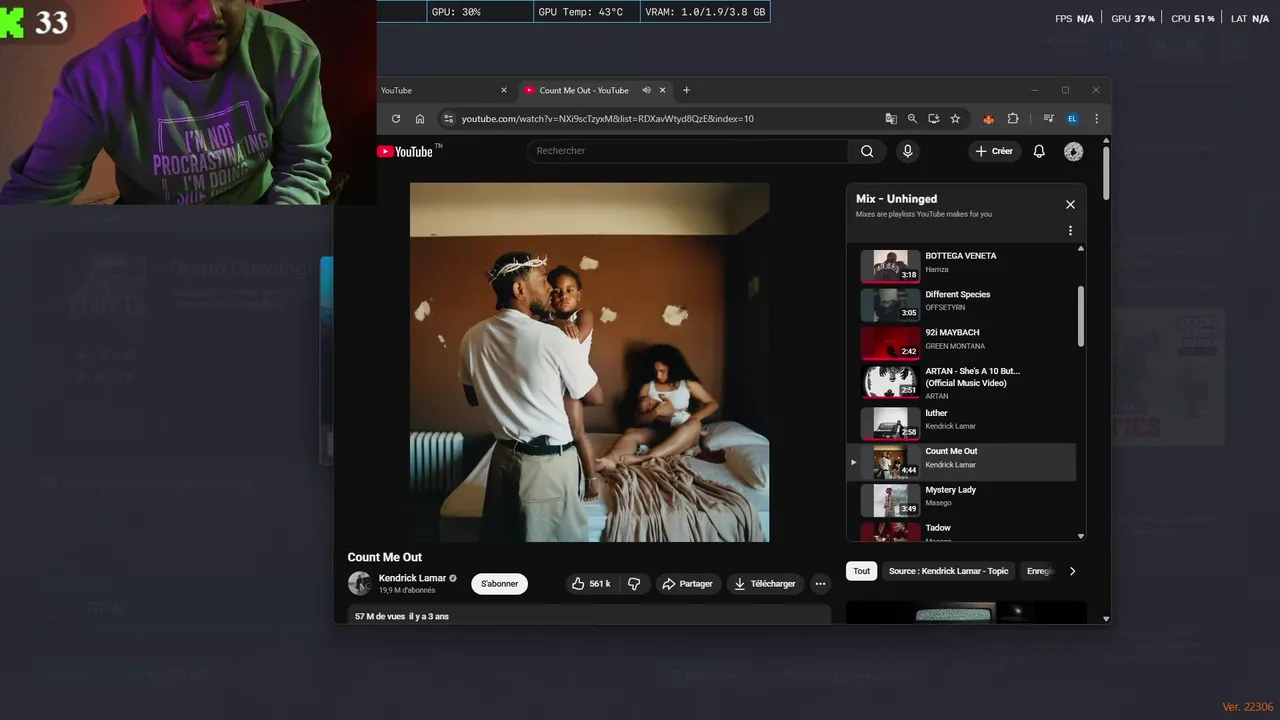Play BOTTEGA VENETA by Hamza
This screenshot has height=720, width=1280.
pyautogui.click(x=961, y=266)
